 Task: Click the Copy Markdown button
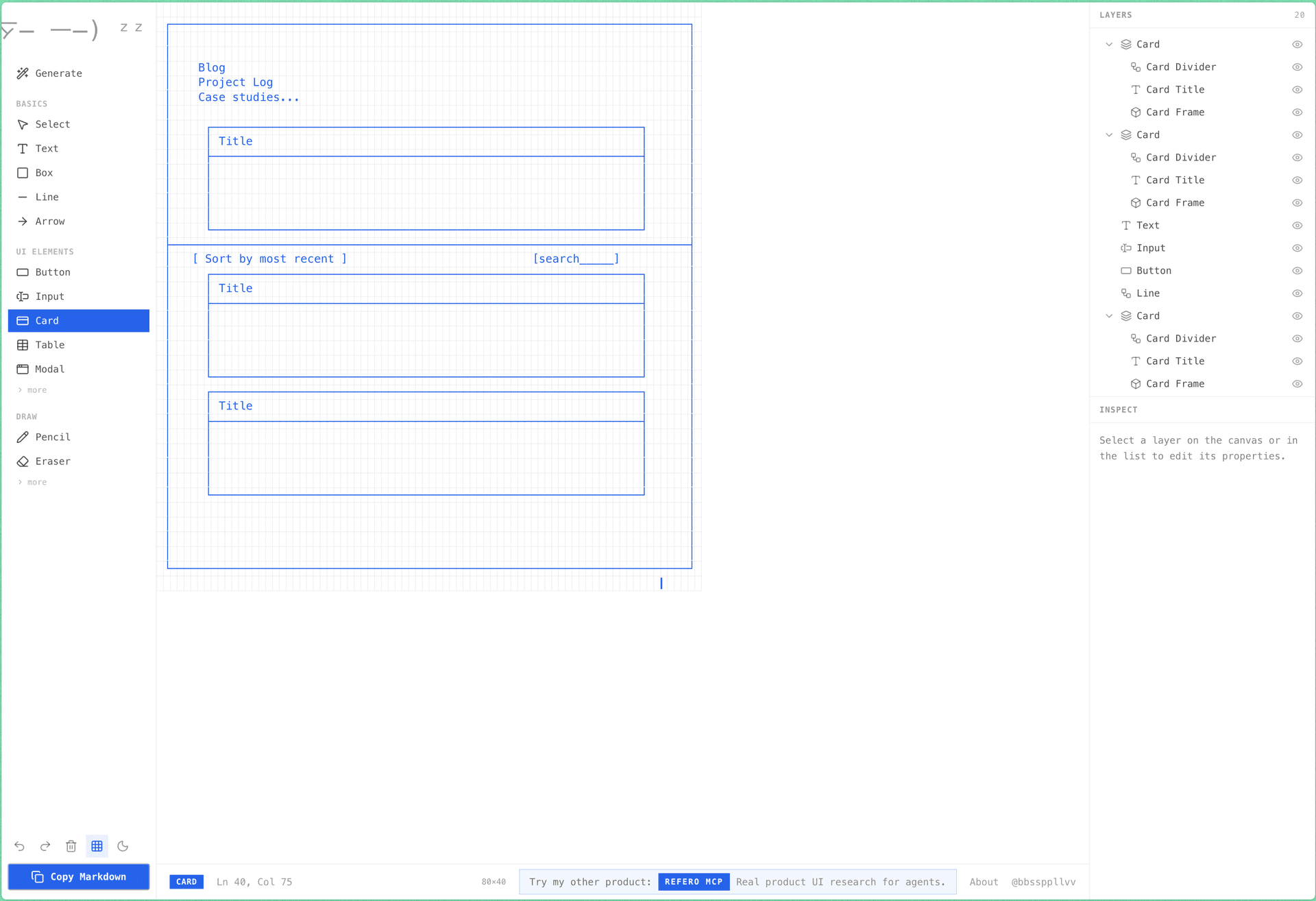coord(78,876)
